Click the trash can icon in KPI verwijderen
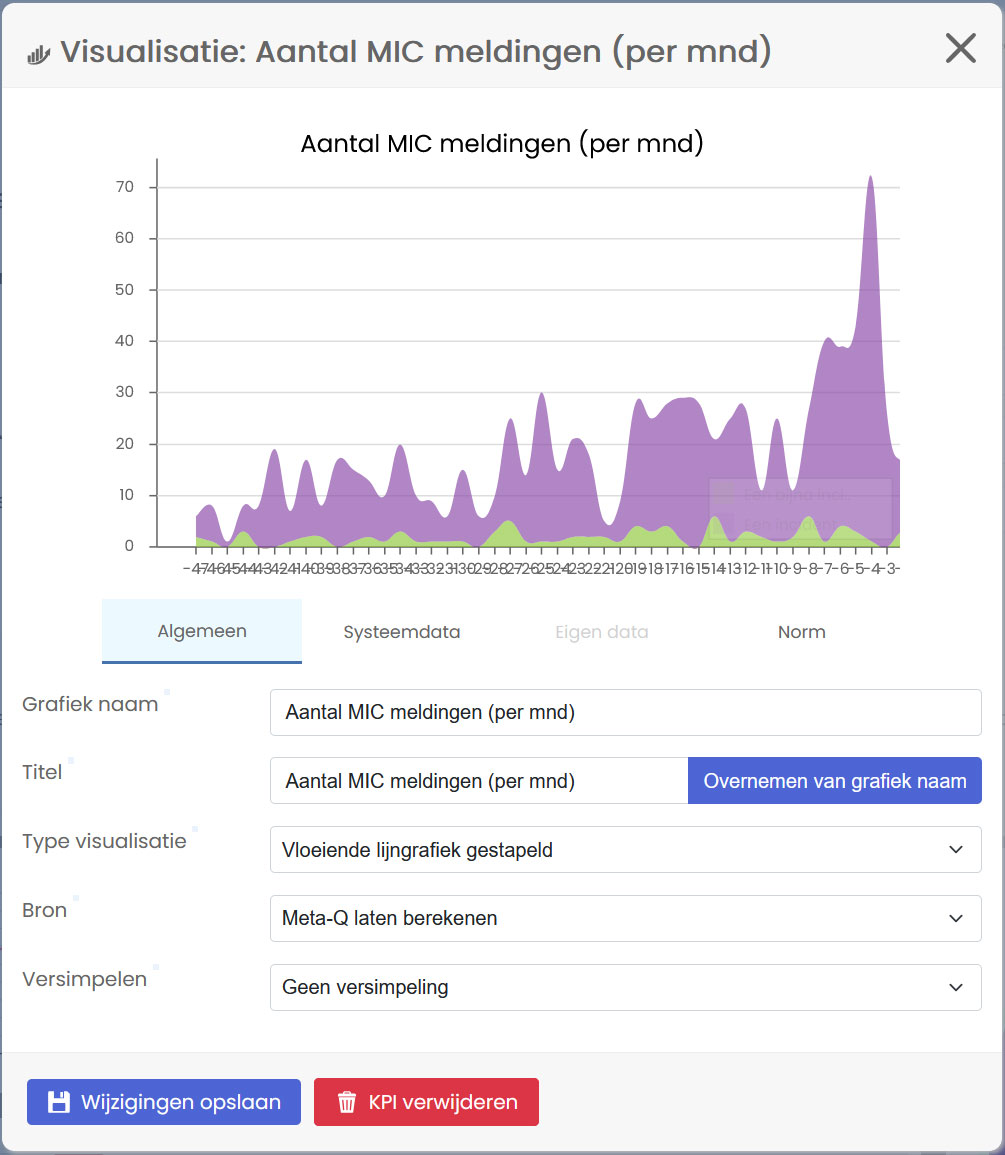This screenshot has height=1155, width=1005. pyautogui.click(x=346, y=1102)
